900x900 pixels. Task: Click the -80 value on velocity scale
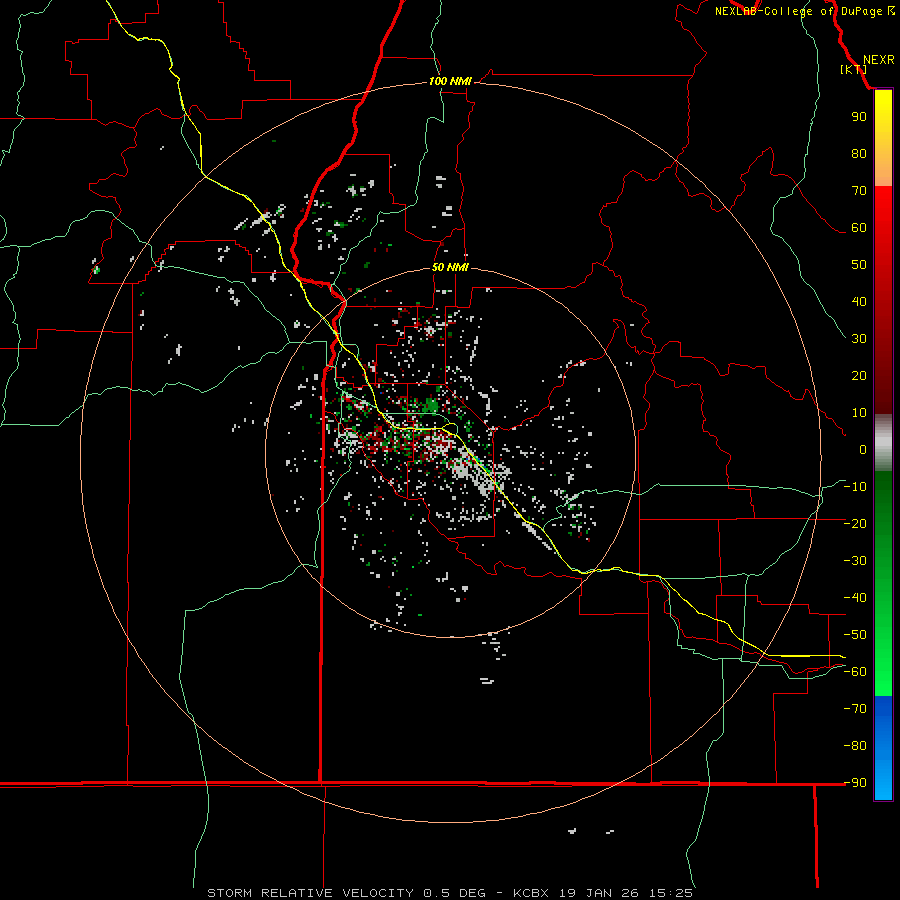855,746
